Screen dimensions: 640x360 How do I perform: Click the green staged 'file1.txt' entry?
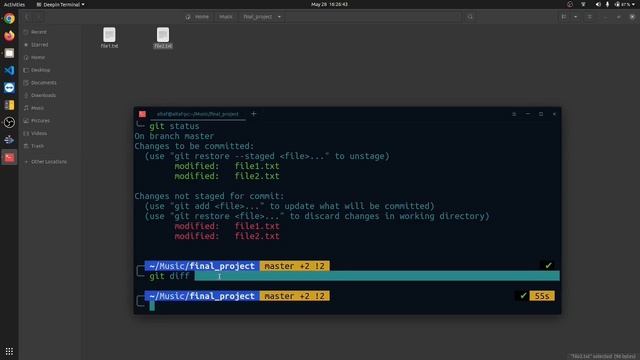point(257,166)
